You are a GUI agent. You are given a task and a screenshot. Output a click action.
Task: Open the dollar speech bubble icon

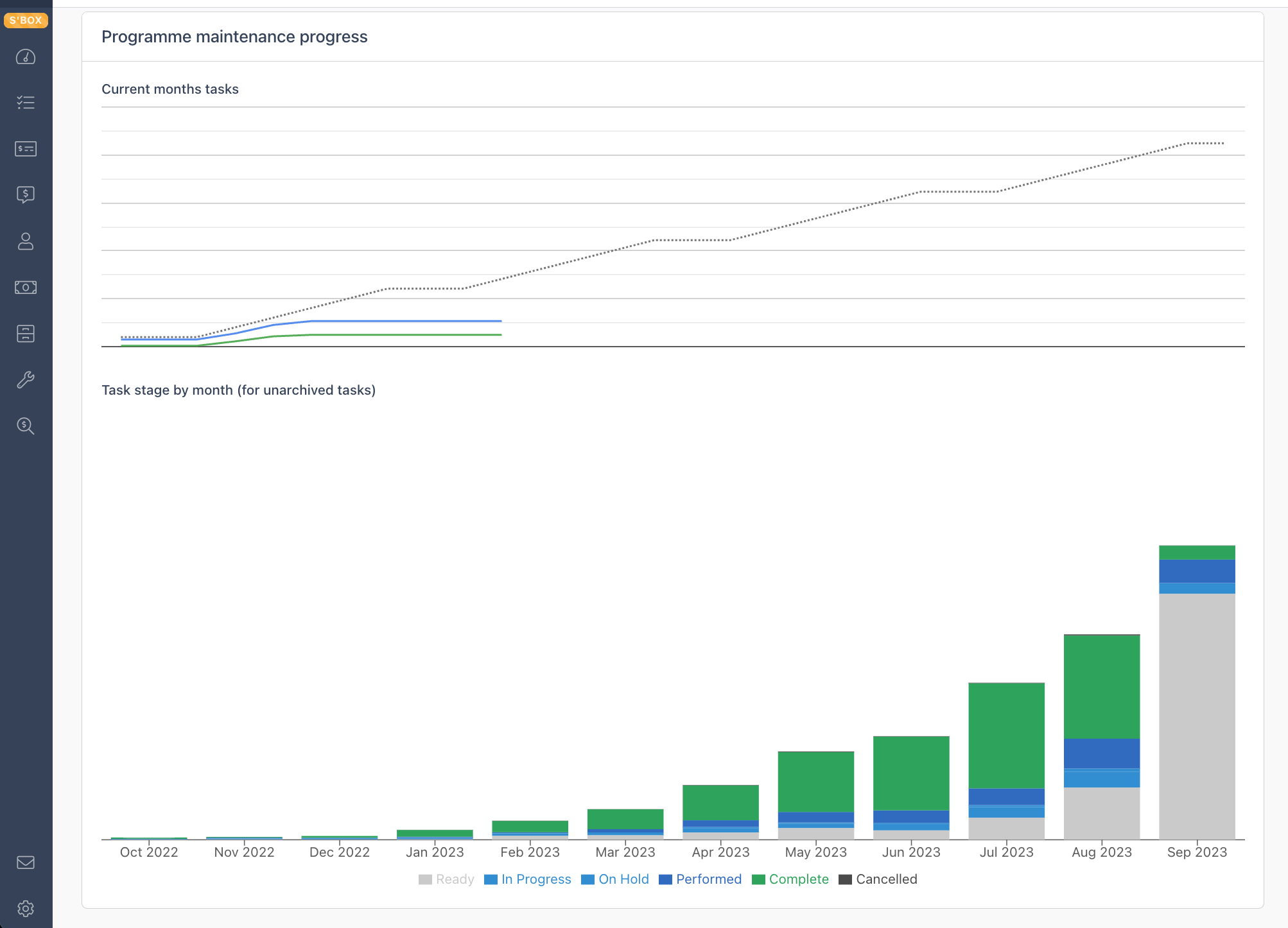[x=26, y=194]
